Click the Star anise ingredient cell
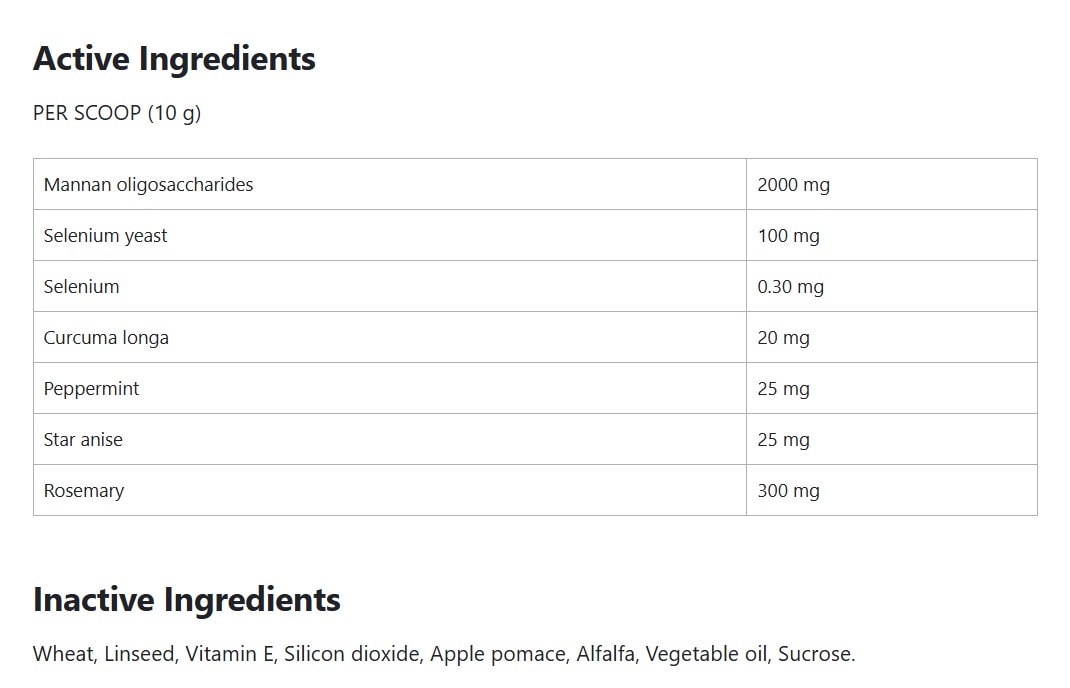 (83, 440)
